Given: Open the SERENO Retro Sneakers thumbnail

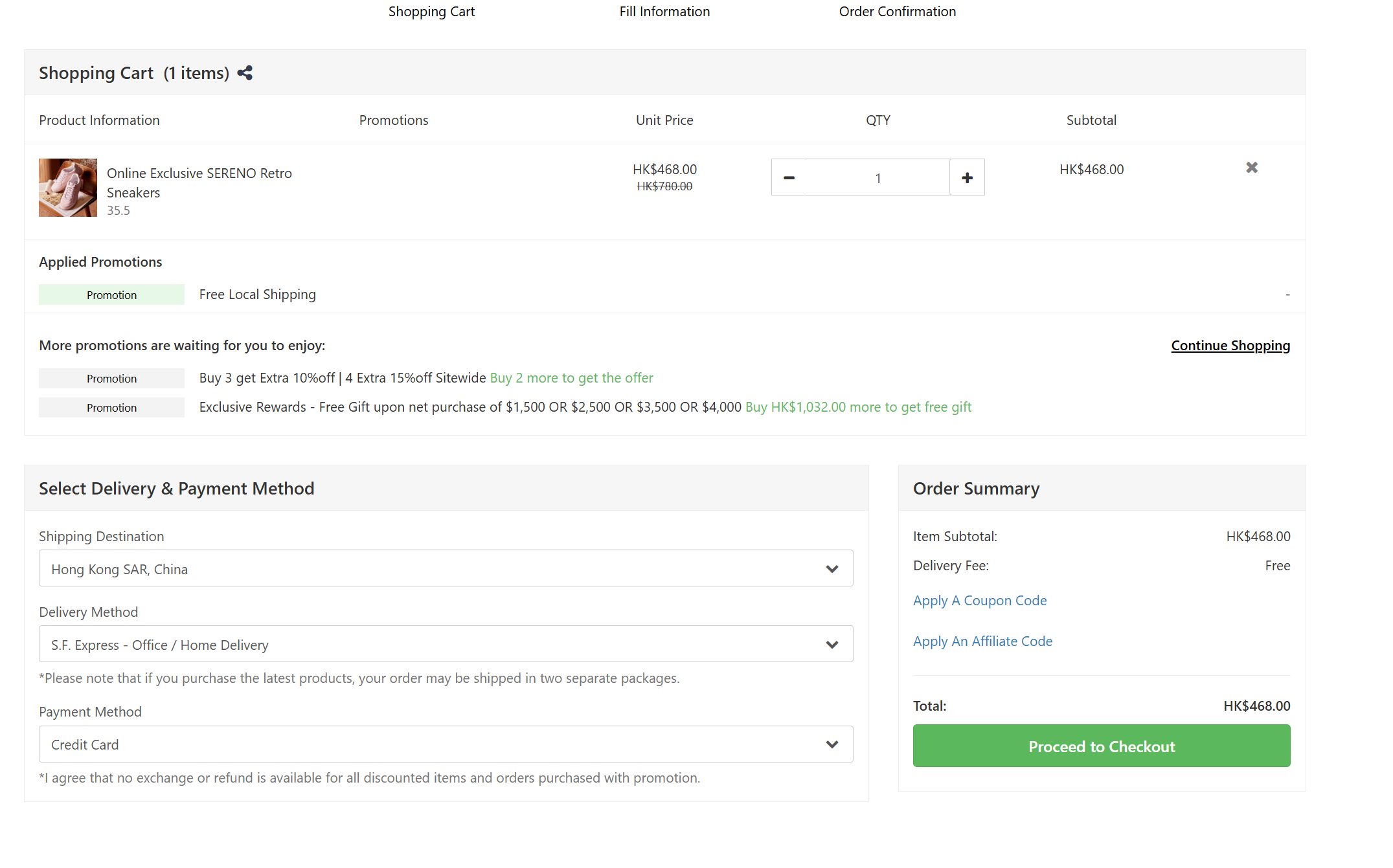Looking at the screenshot, I should tap(68, 188).
